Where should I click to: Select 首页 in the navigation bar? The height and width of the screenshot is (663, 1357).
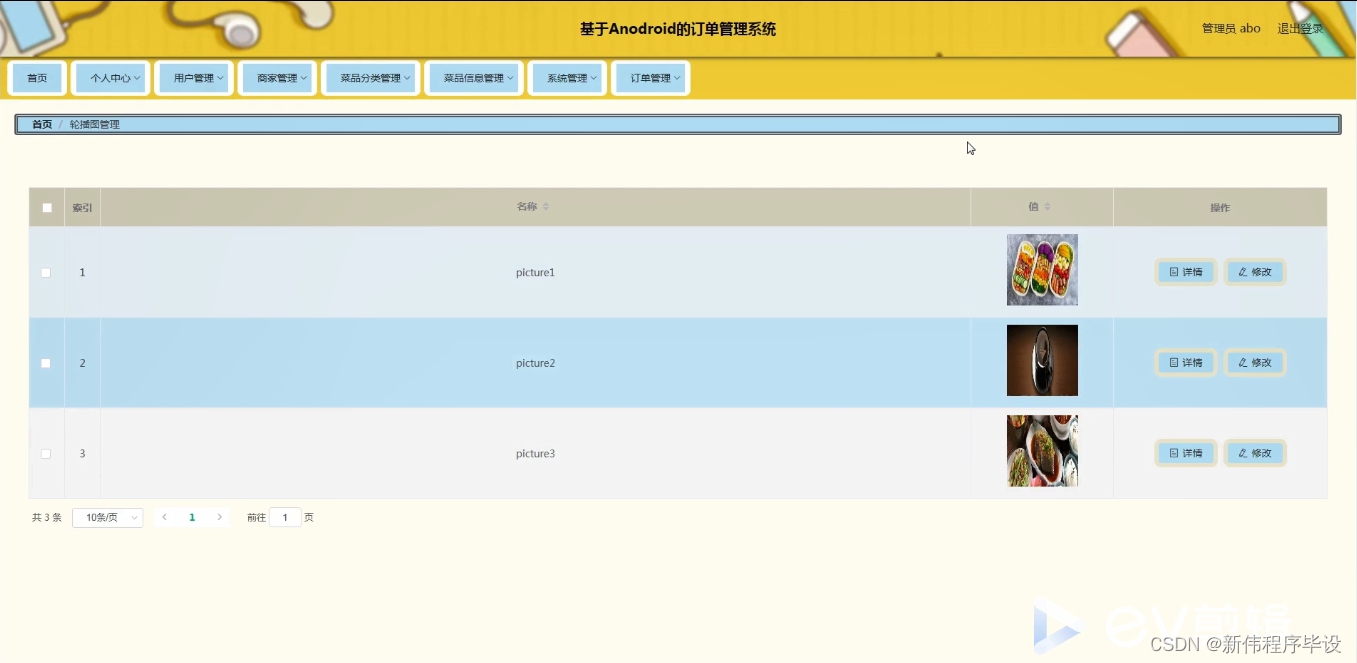(37, 77)
